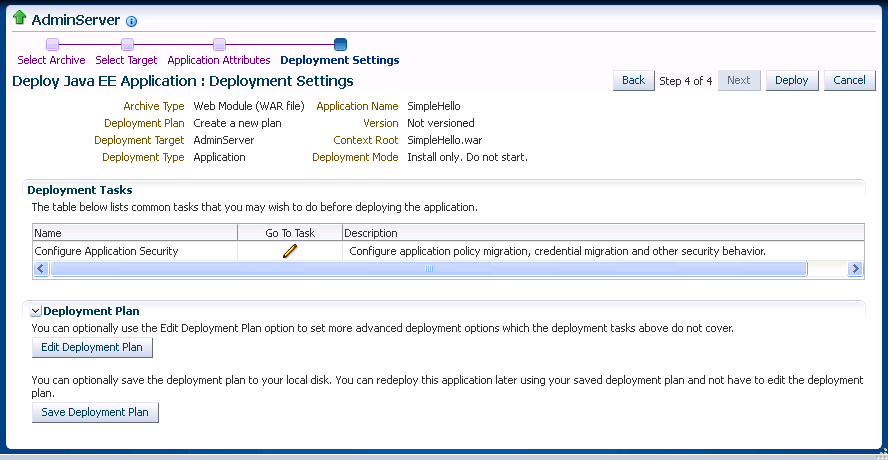Click the 'Step 4 of 4' indicator
The image size is (888, 460).
[x=686, y=81]
